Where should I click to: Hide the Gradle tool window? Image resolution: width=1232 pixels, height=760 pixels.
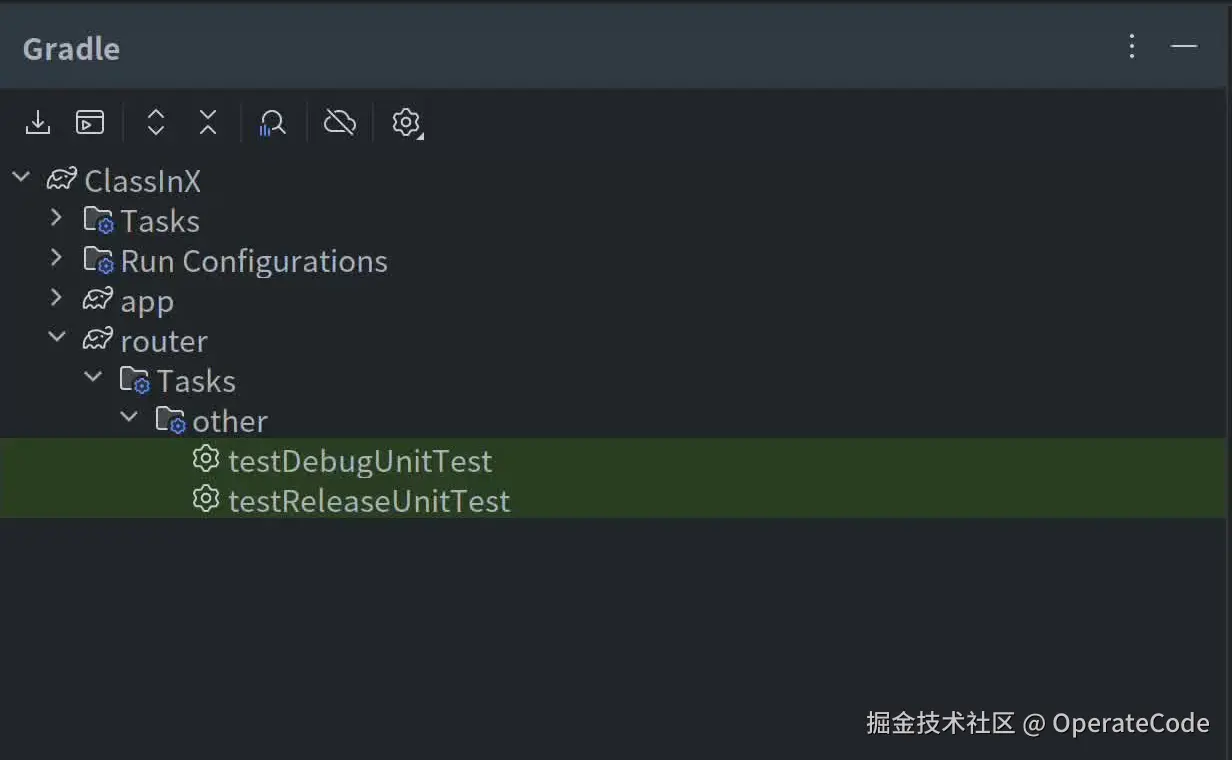pyautogui.click(x=1184, y=46)
